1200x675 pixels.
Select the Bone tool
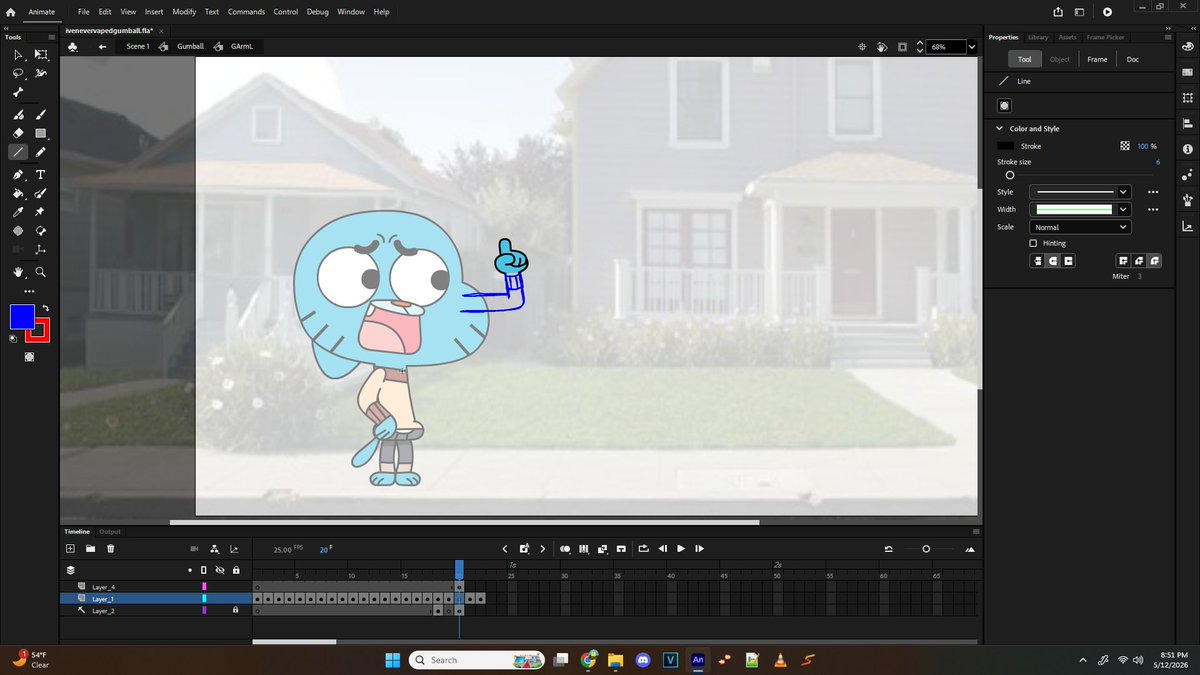click(x=18, y=93)
